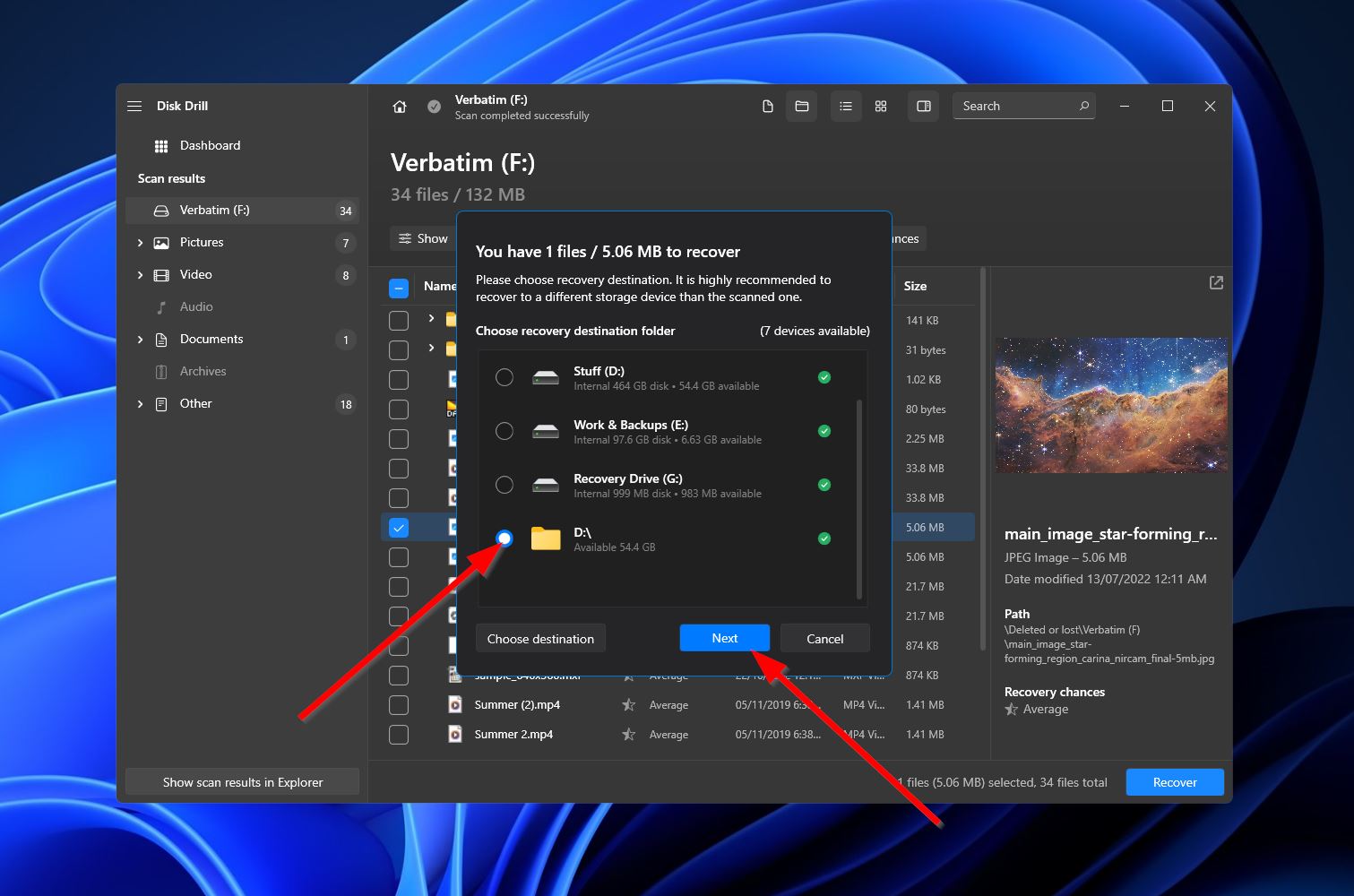Click the Audio note icon
Screen dimensions: 1354x896
pos(161,307)
